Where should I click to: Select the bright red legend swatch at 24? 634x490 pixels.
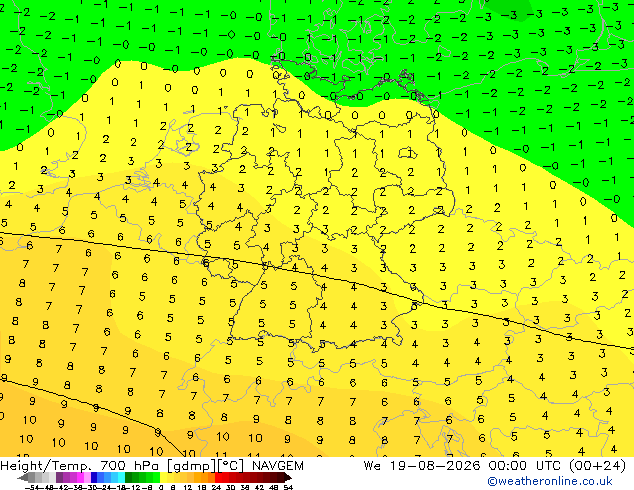click(x=218, y=477)
